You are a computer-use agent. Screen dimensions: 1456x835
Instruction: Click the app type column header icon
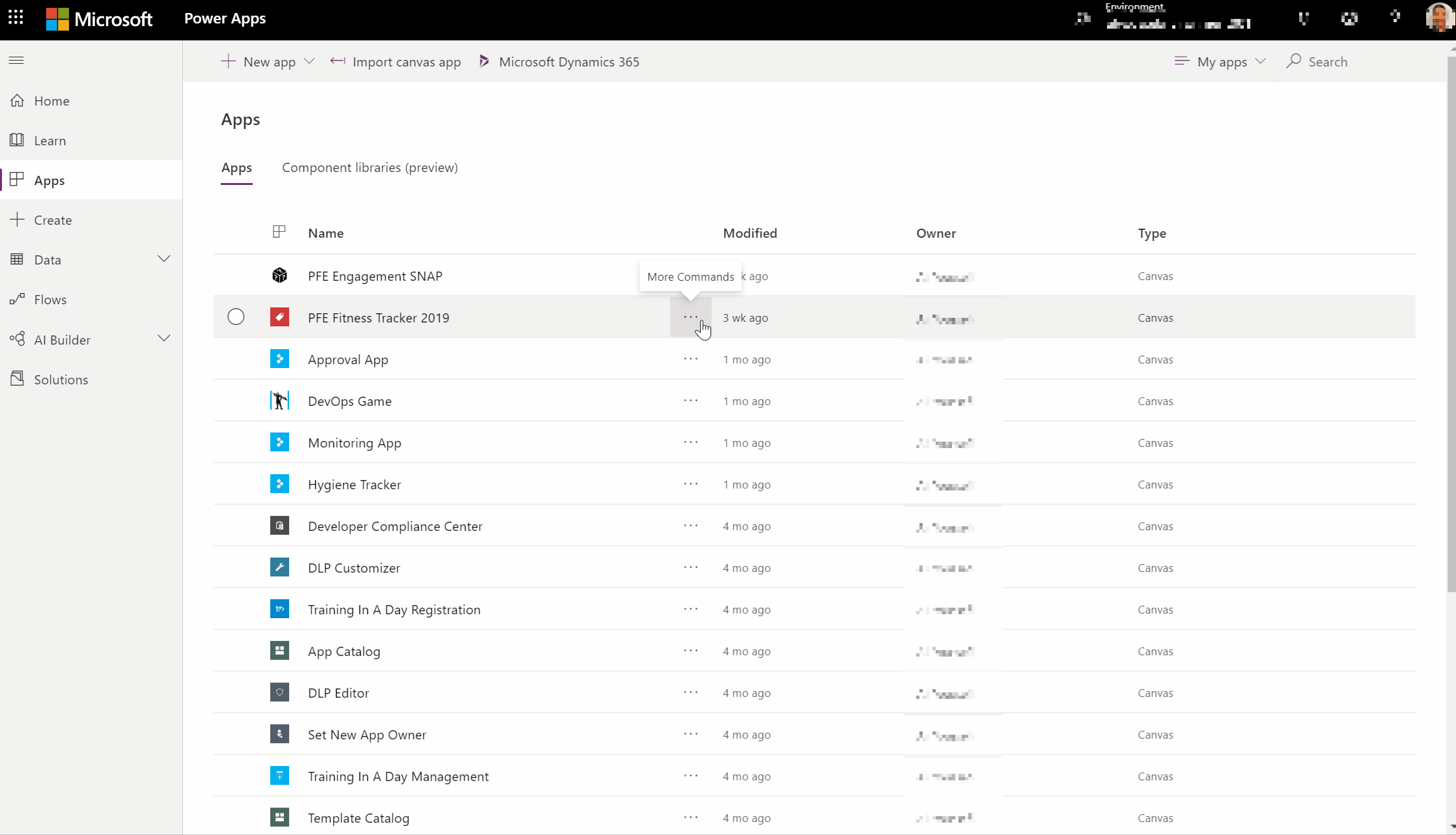pyautogui.click(x=279, y=232)
